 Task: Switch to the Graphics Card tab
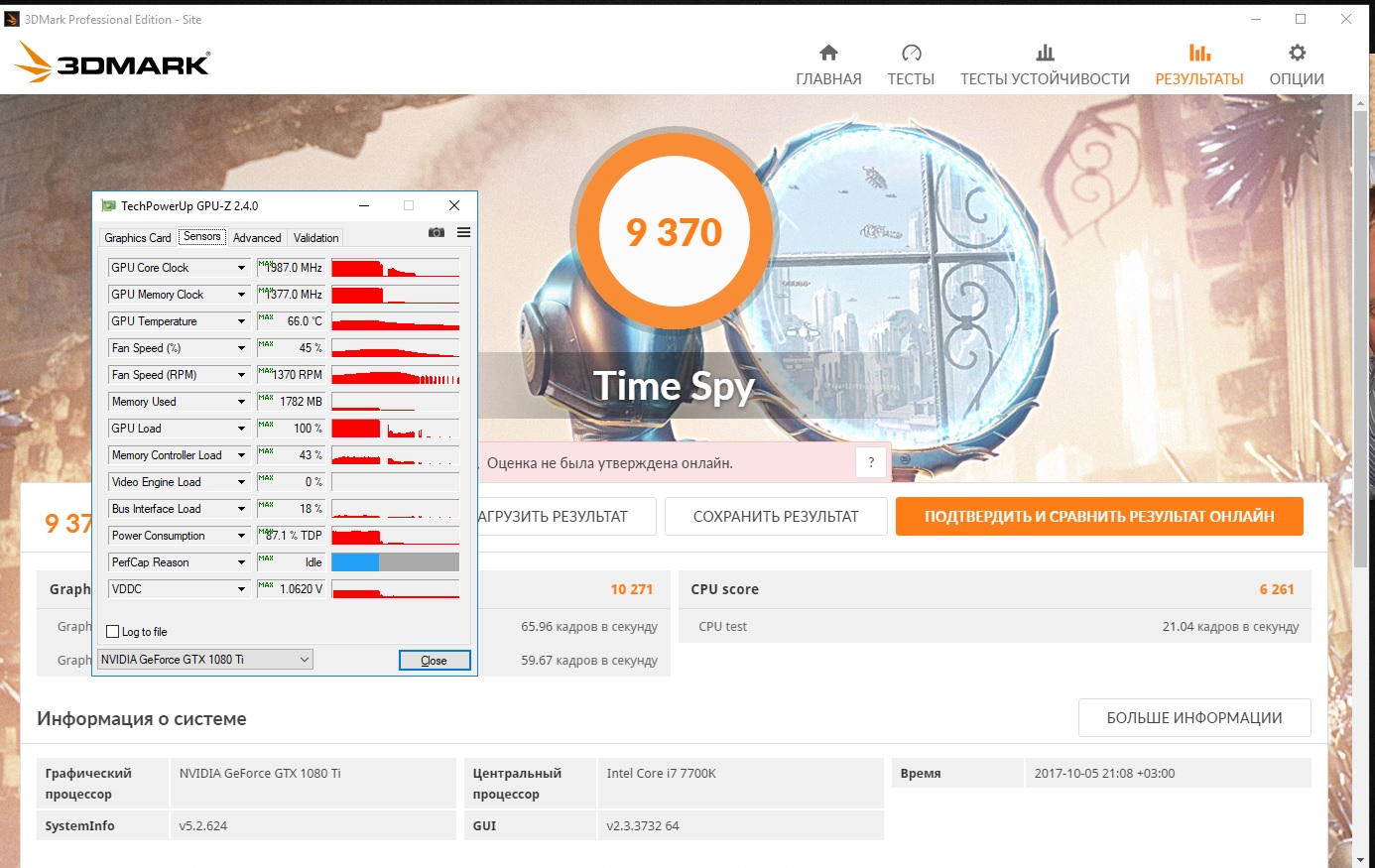tap(138, 238)
